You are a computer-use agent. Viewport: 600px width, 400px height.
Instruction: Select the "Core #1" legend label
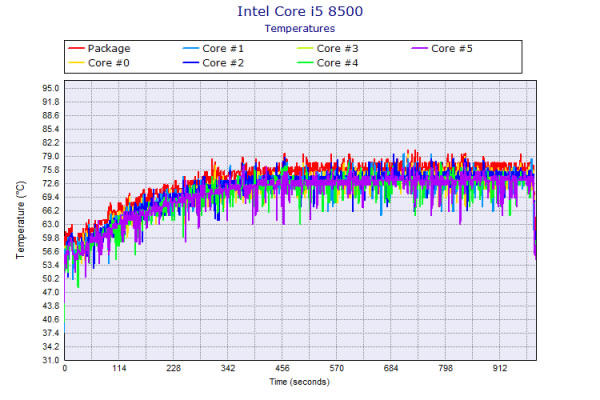[223, 49]
